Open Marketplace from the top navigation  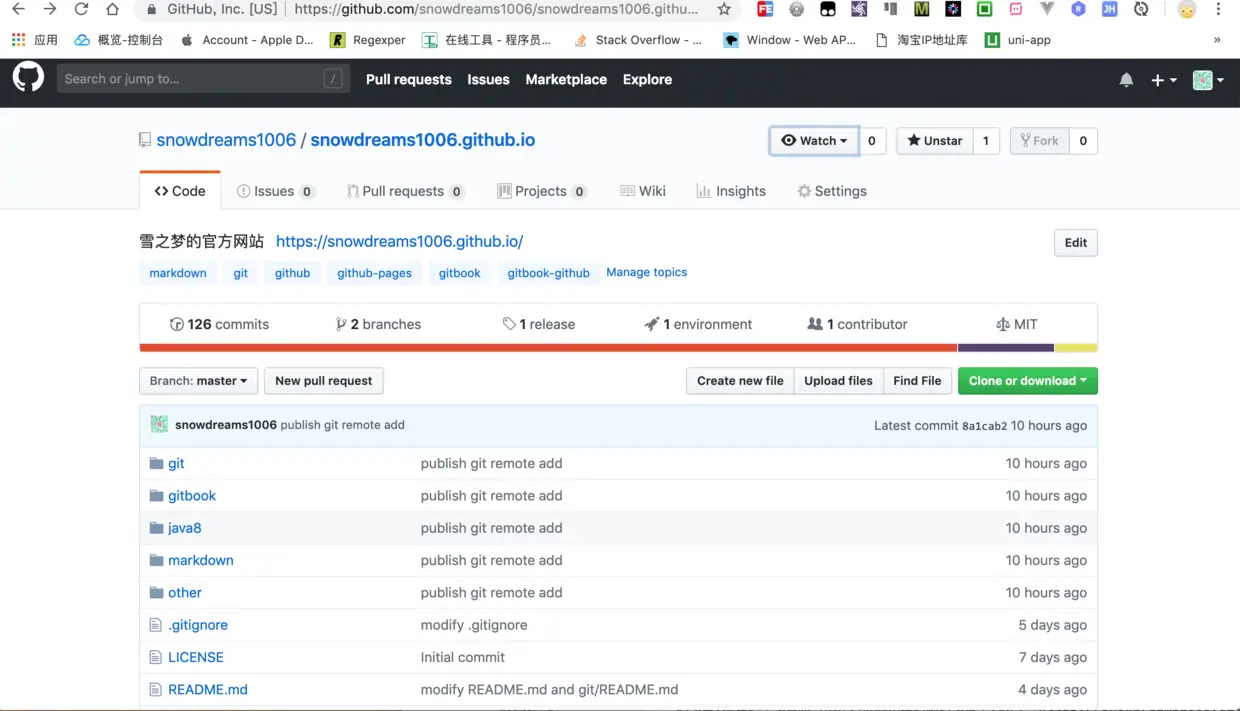pos(565,79)
